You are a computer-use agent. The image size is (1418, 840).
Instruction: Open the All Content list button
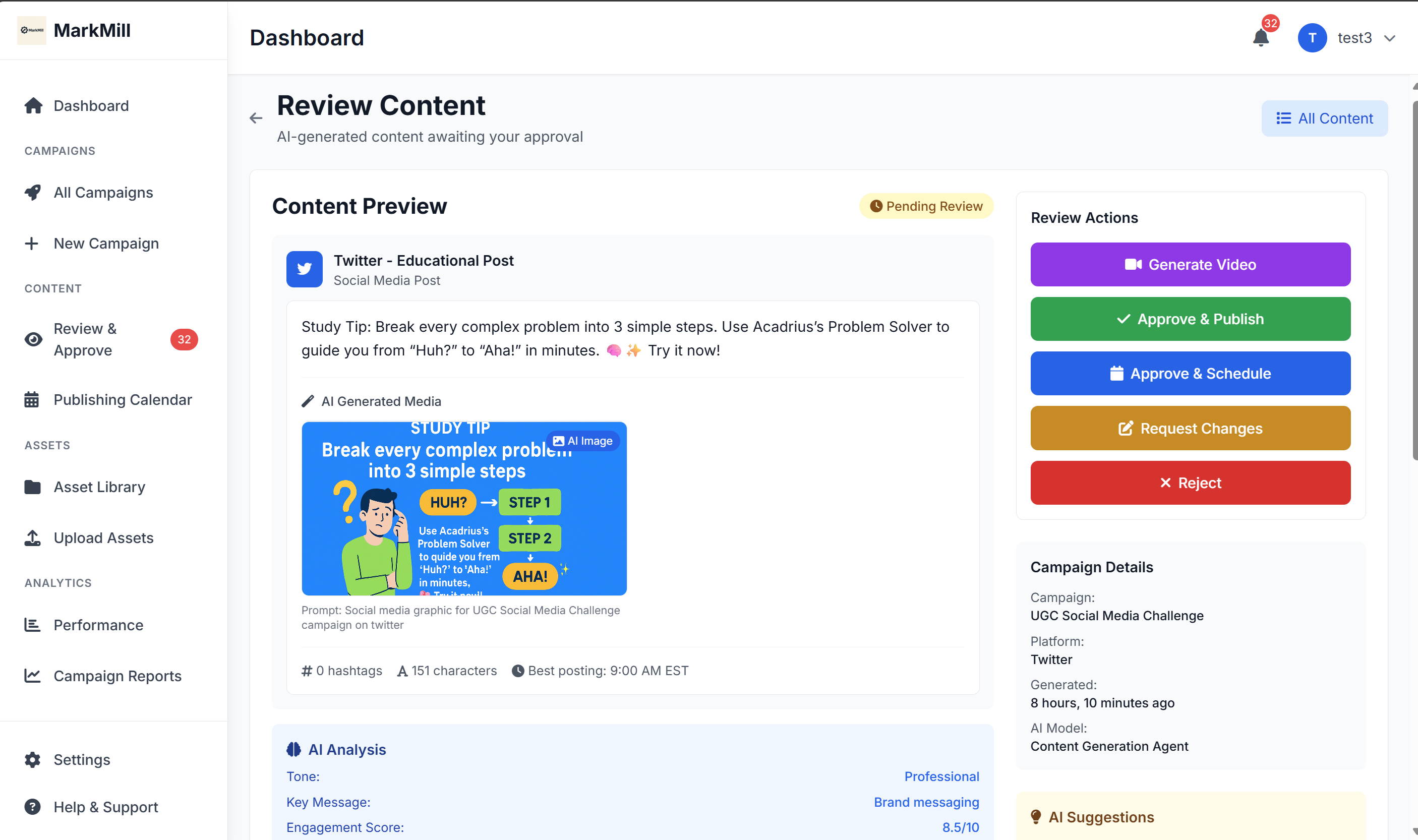pos(1324,118)
